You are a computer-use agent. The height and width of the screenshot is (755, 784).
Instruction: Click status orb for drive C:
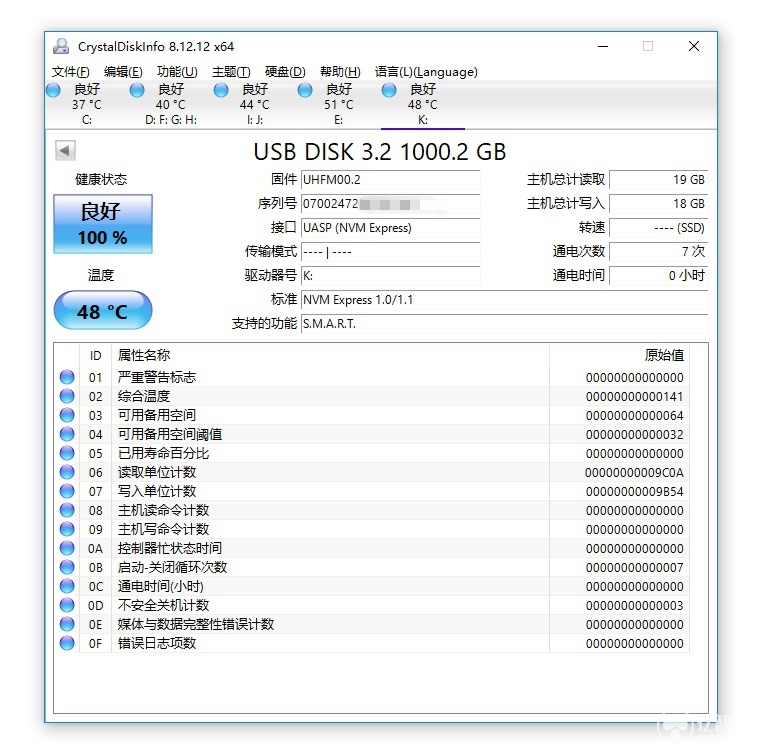(x=53, y=90)
